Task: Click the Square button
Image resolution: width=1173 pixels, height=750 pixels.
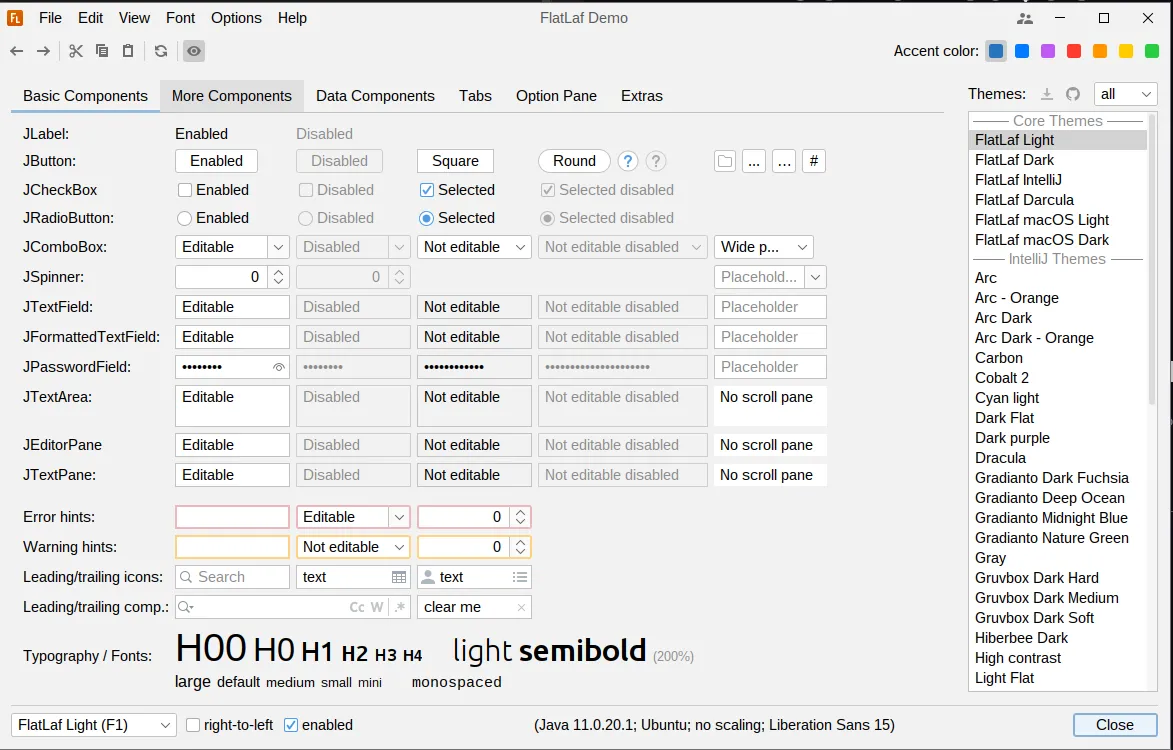Action: [456, 161]
